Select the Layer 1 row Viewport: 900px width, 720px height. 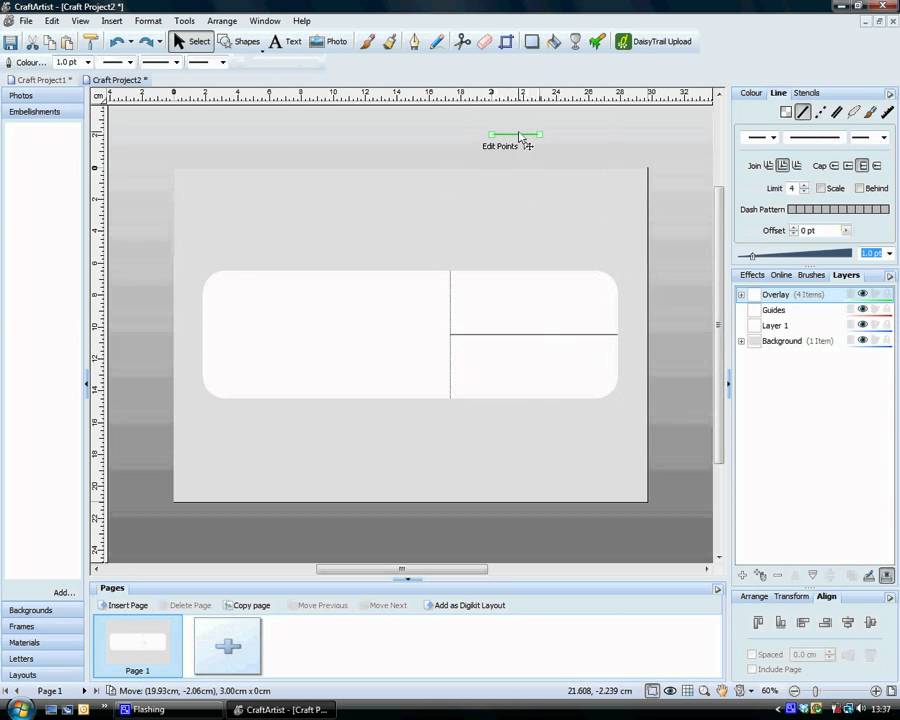814,326
